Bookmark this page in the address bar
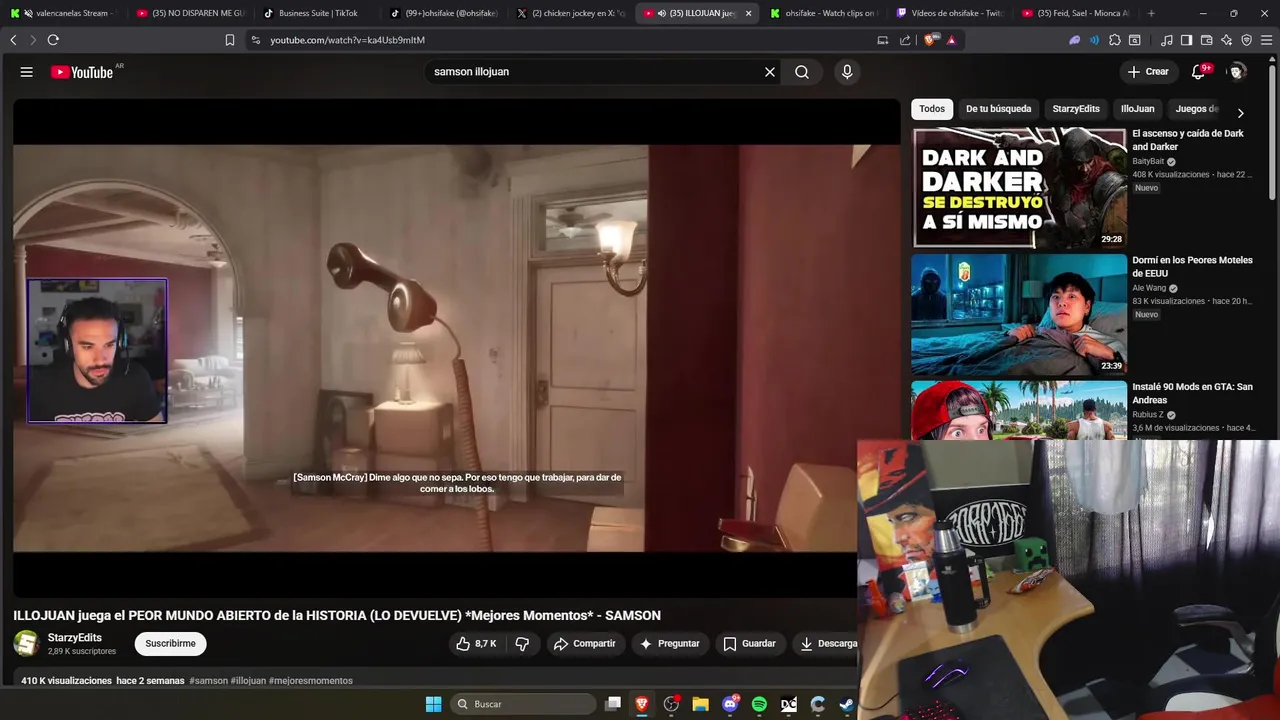The image size is (1280, 720). pos(230,40)
